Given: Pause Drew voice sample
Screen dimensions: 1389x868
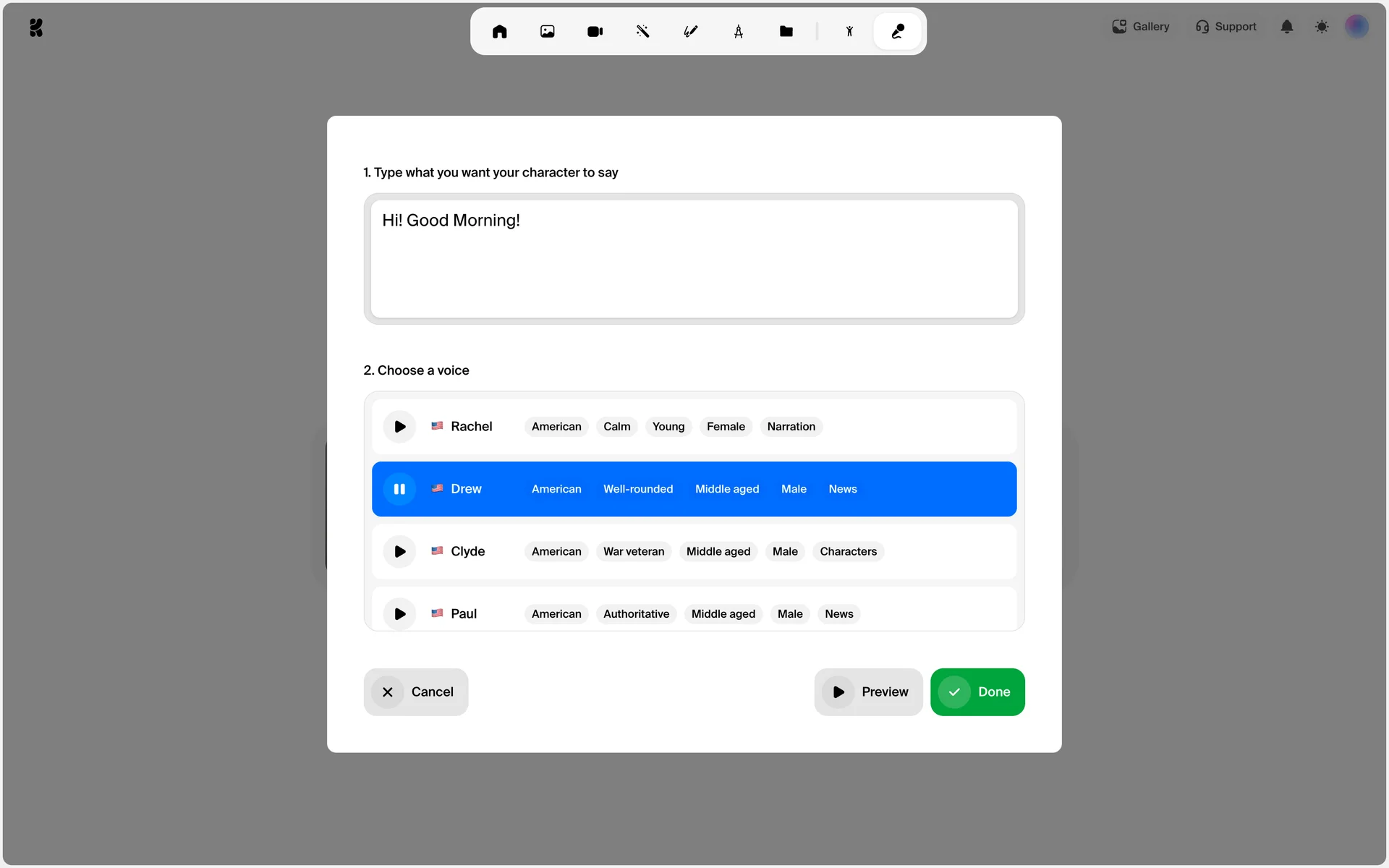Looking at the screenshot, I should [399, 489].
